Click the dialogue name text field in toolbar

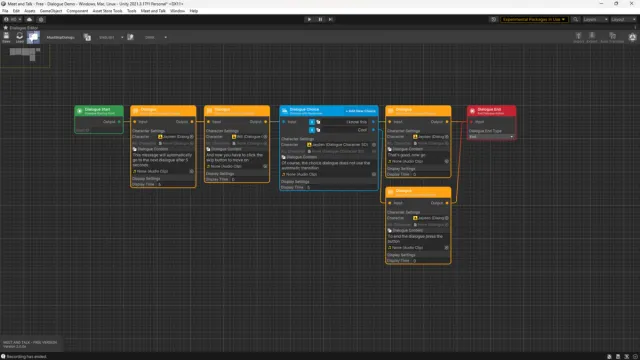[x=62, y=37]
